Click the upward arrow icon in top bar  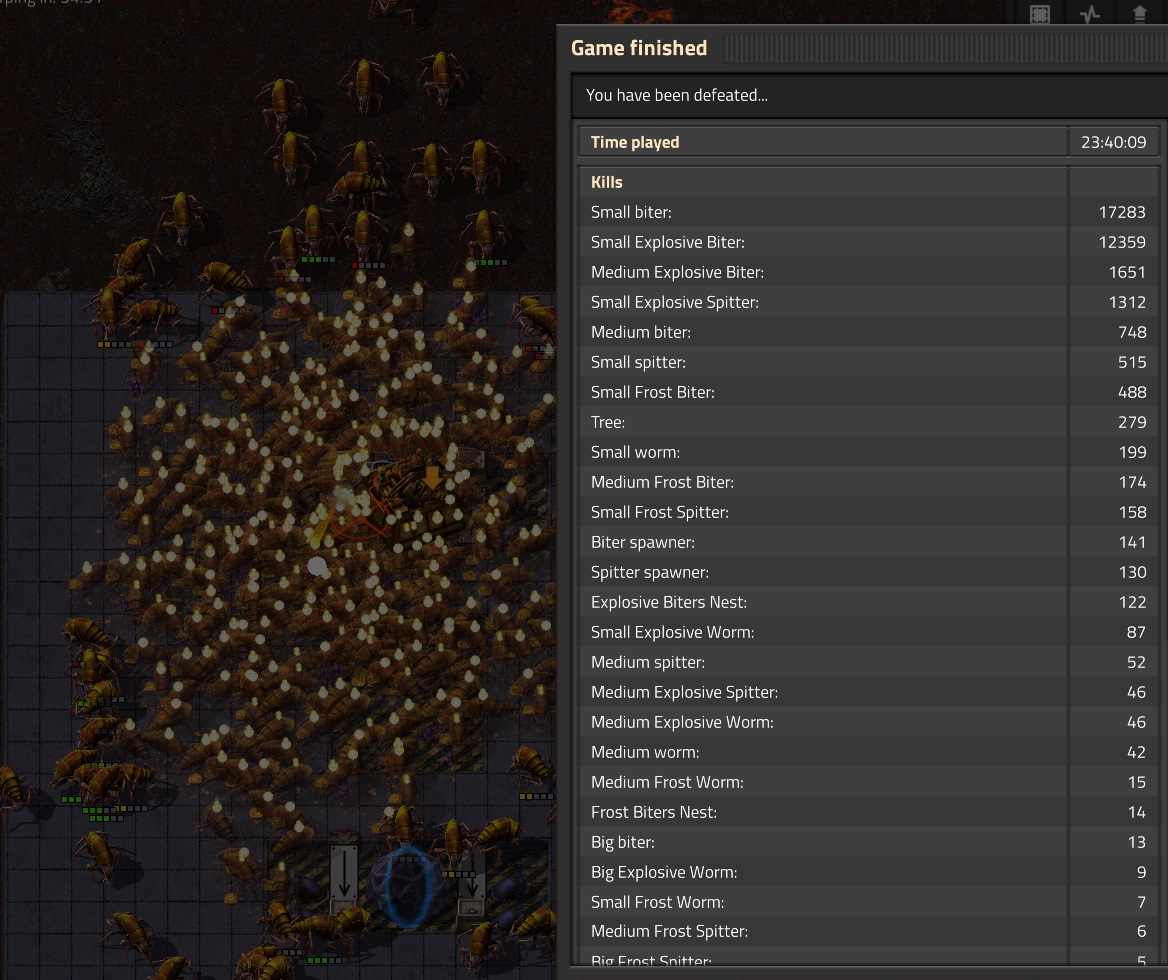(x=1140, y=14)
